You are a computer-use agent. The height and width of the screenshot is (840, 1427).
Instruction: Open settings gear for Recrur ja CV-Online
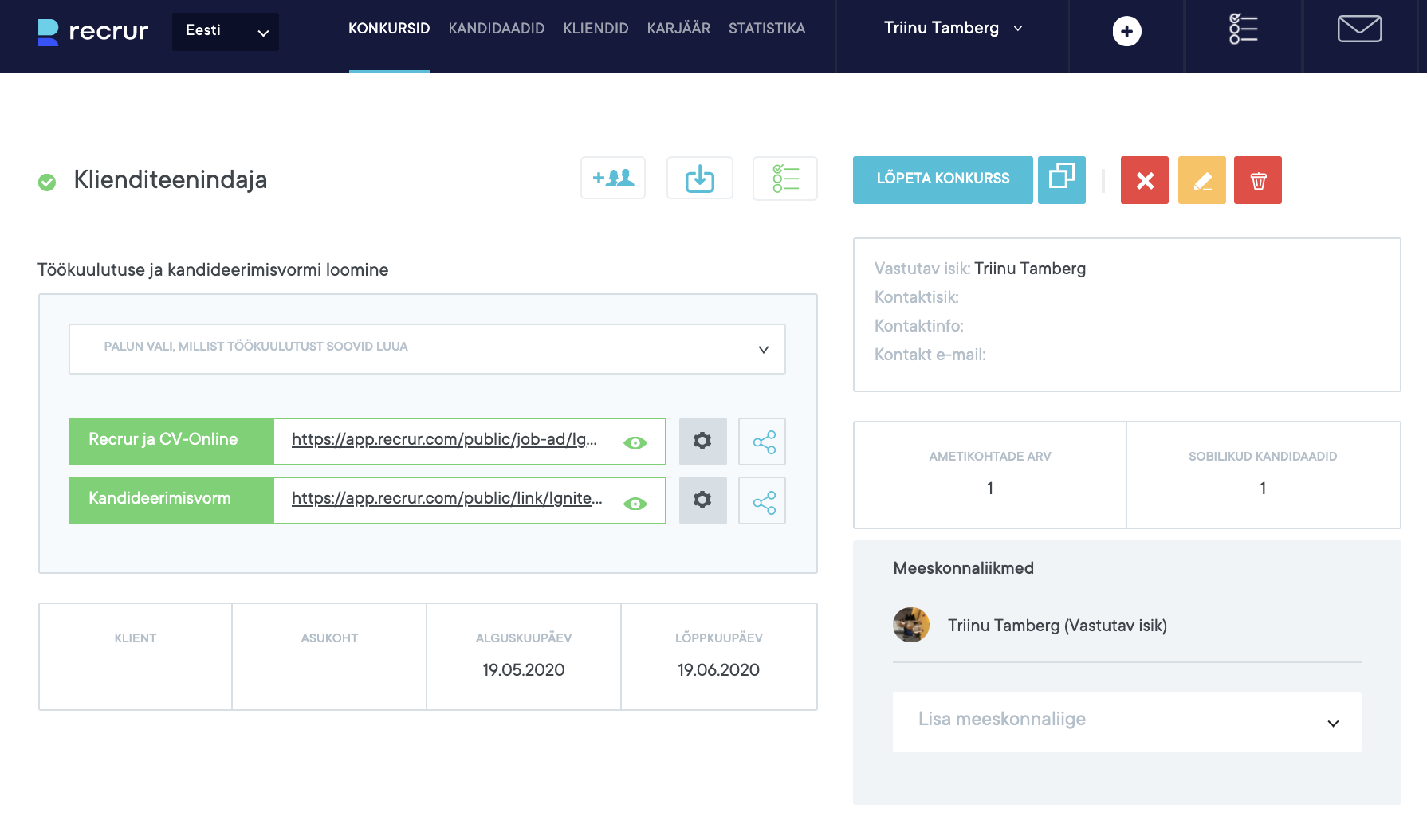[x=702, y=441]
